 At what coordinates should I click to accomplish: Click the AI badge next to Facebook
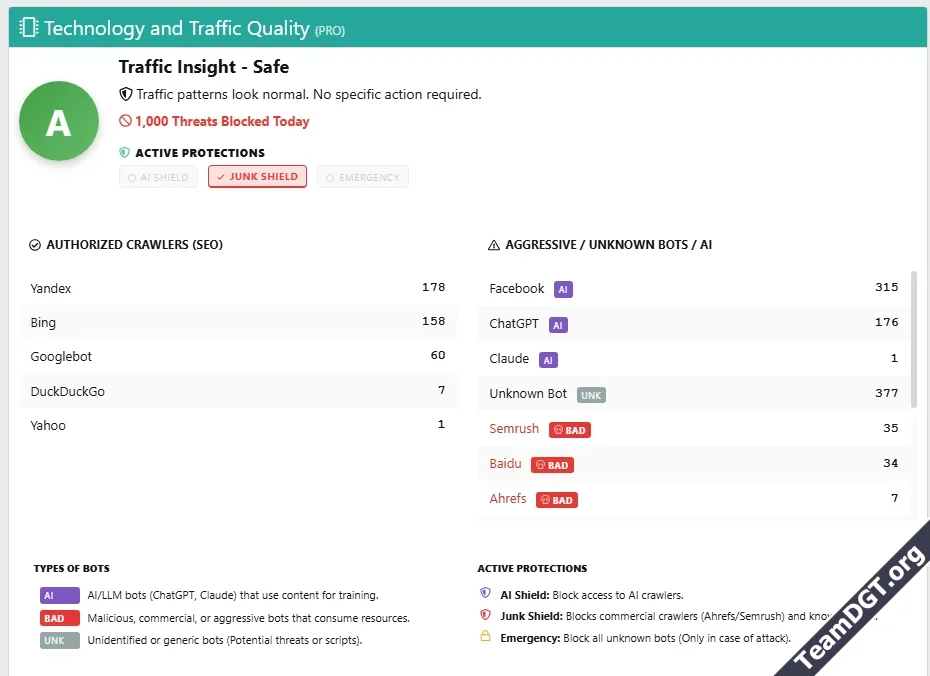pyautogui.click(x=563, y=289)
